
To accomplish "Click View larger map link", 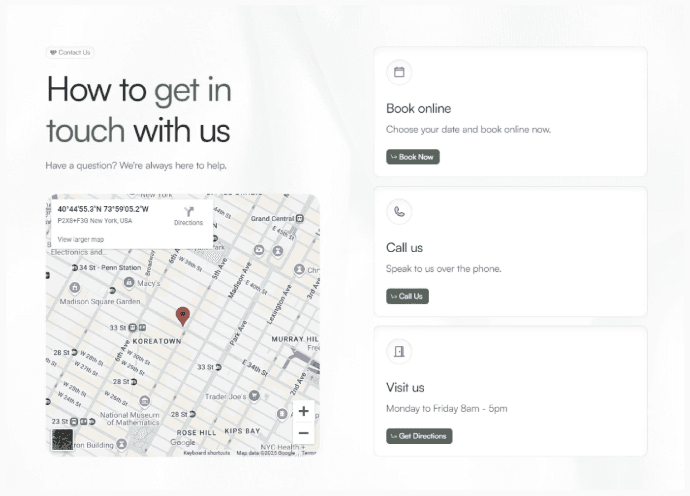I will pyautogui.click(x=81, y=239).
